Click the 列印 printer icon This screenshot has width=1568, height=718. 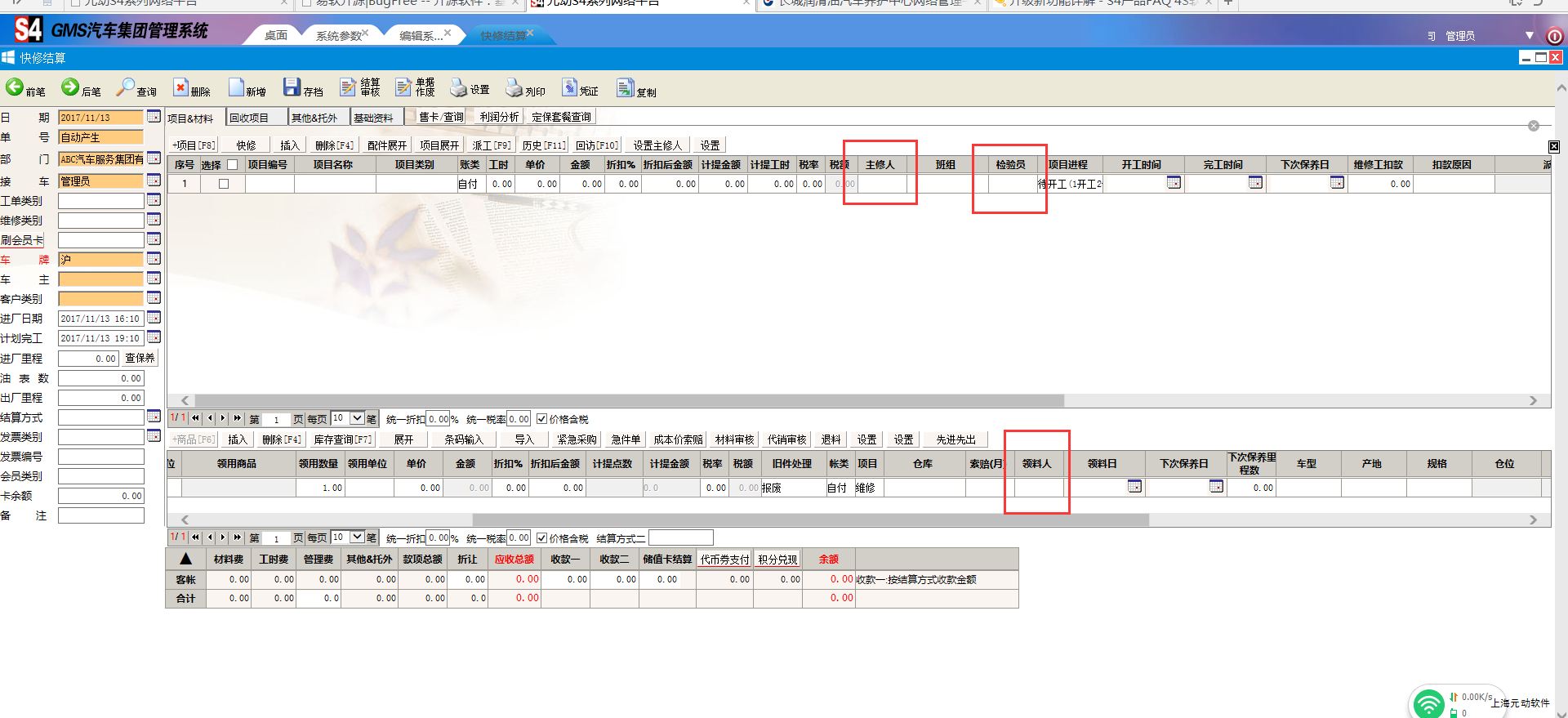[x=514, y=87]
